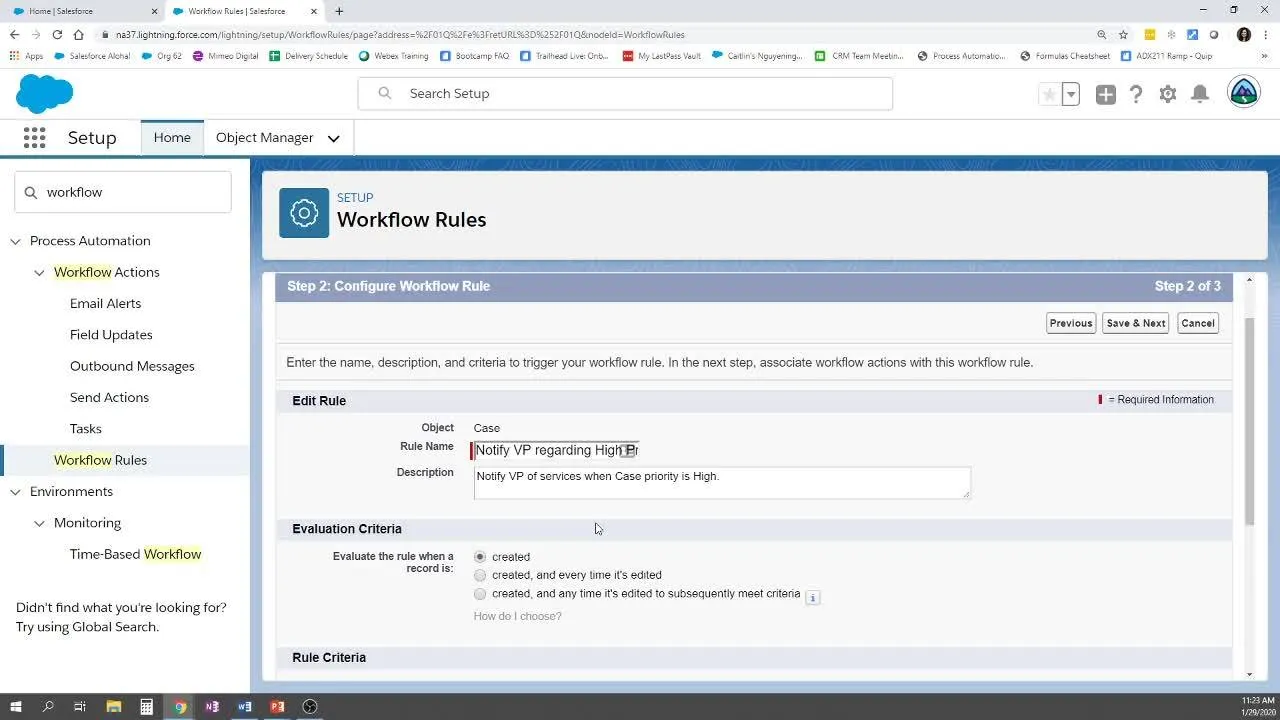Open the Formulas Cheatsheet bookmark
1280x720 pixels.
click(1065, 56)
